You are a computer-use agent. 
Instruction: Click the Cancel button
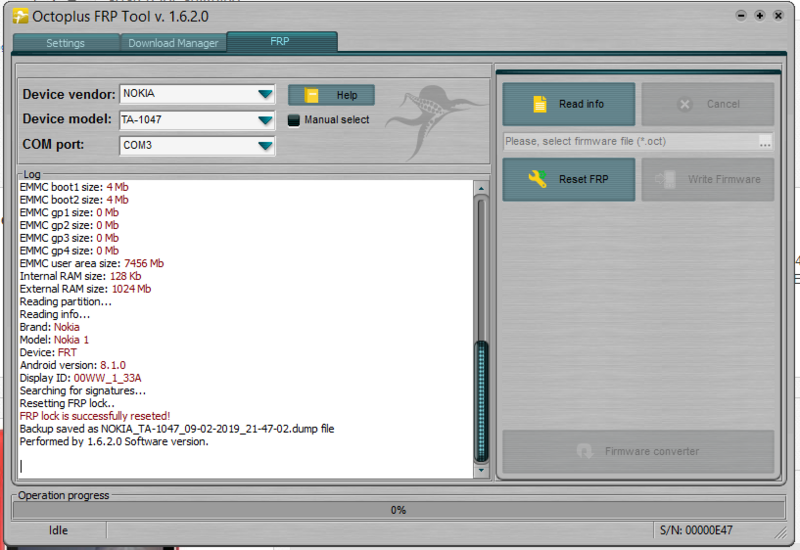click(708, 104)
